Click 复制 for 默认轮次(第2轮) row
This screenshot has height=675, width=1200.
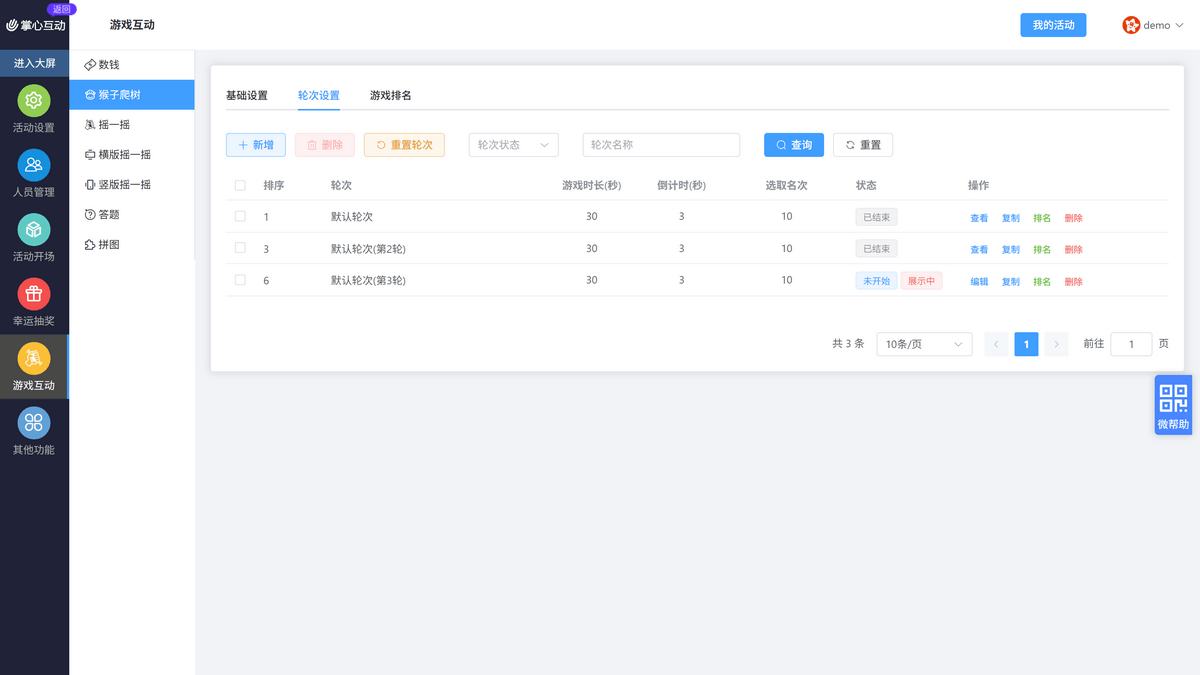point(1011,250)
